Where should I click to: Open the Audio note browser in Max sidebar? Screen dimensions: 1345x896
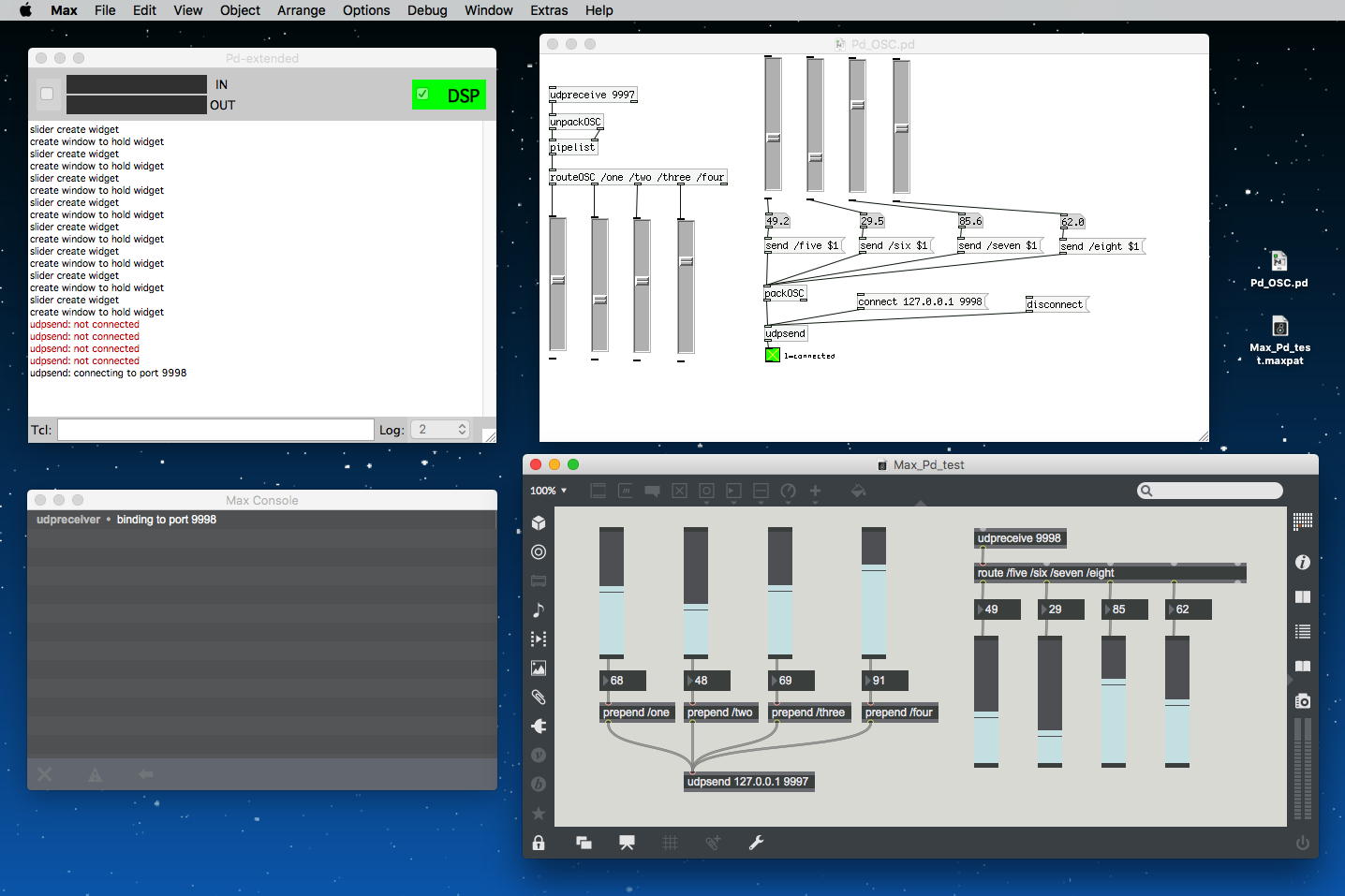(539, 610)
